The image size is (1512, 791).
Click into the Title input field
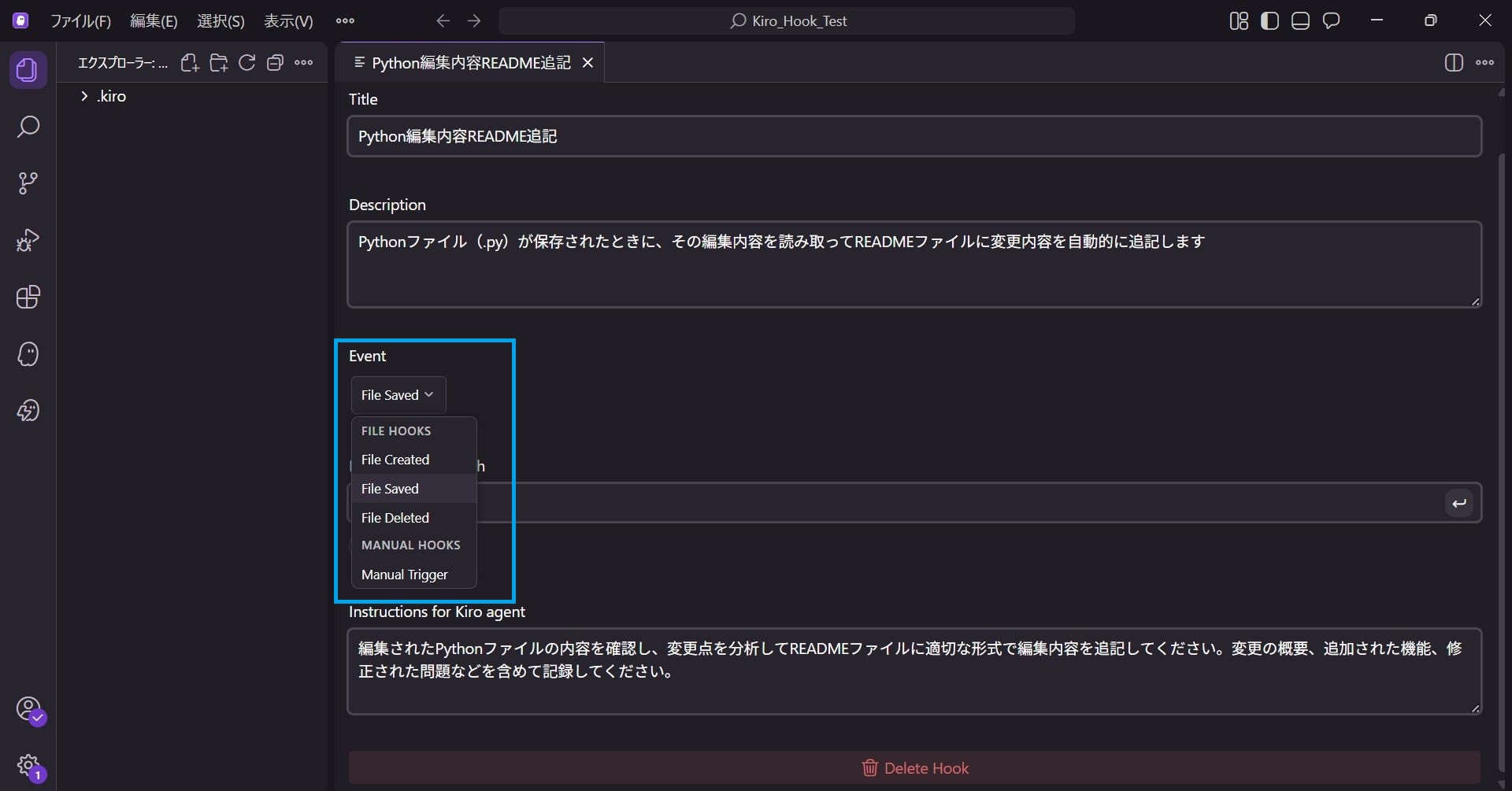tap(913, 136)
